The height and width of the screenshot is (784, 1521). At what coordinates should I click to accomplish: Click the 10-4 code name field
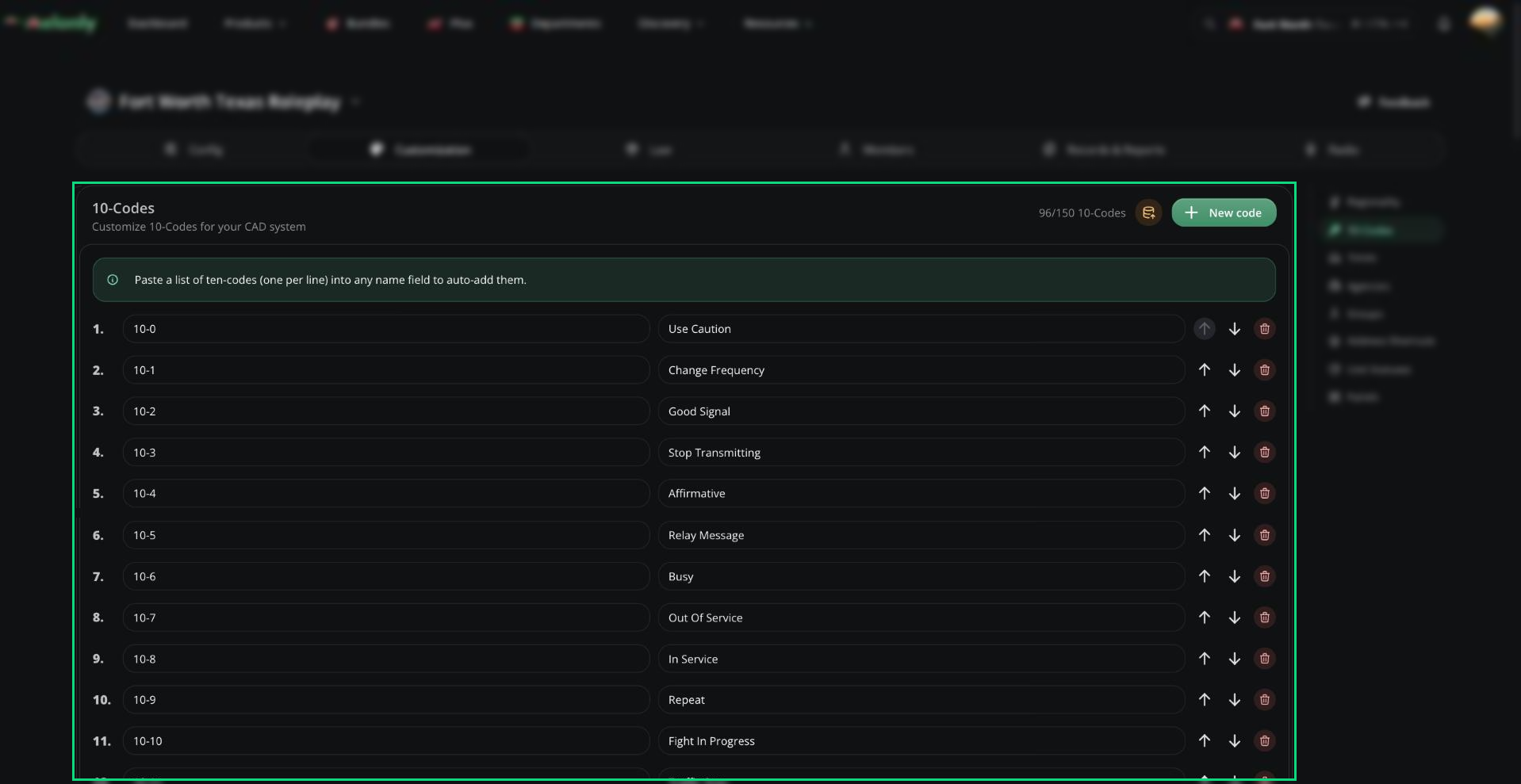386,493
